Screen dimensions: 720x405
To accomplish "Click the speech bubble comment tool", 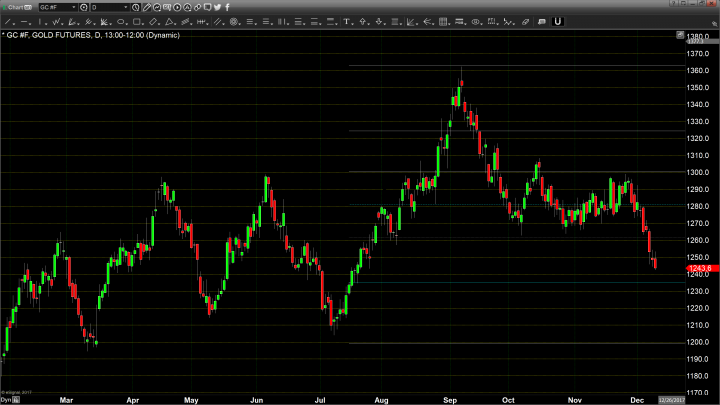I will (x=542, y=22).
